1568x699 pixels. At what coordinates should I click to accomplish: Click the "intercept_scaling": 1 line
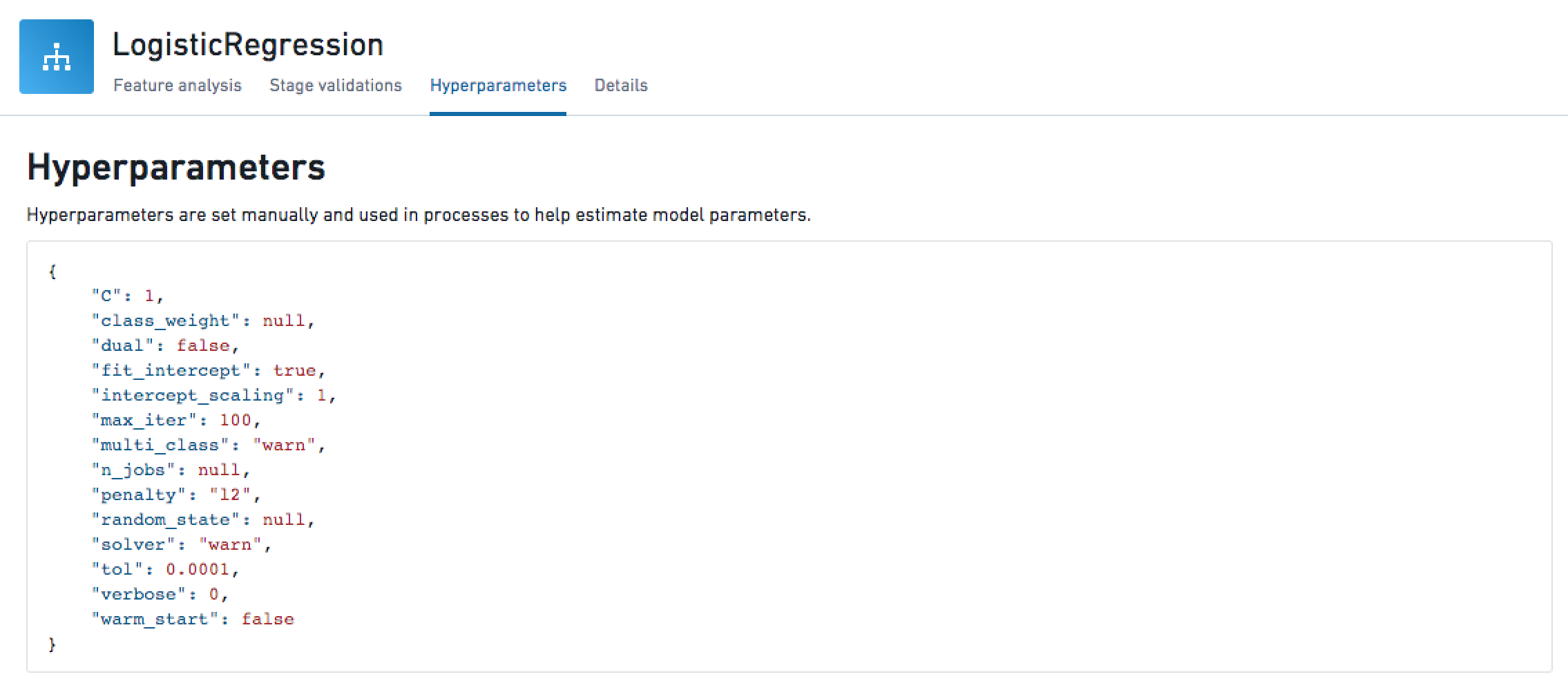coord(213,396)
